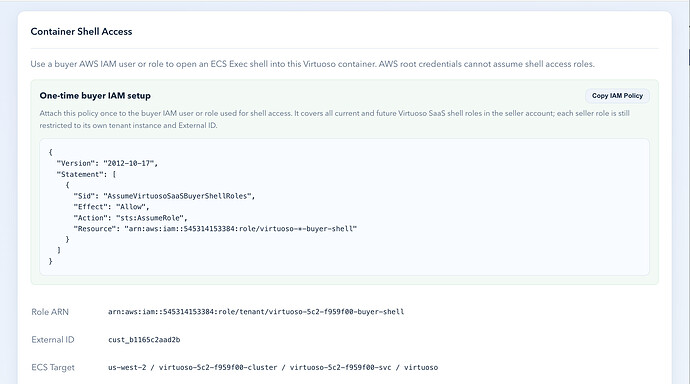Select the us-west-2 ECS Target value
Viewport: 690px width, 384px height.
[273, 367]
